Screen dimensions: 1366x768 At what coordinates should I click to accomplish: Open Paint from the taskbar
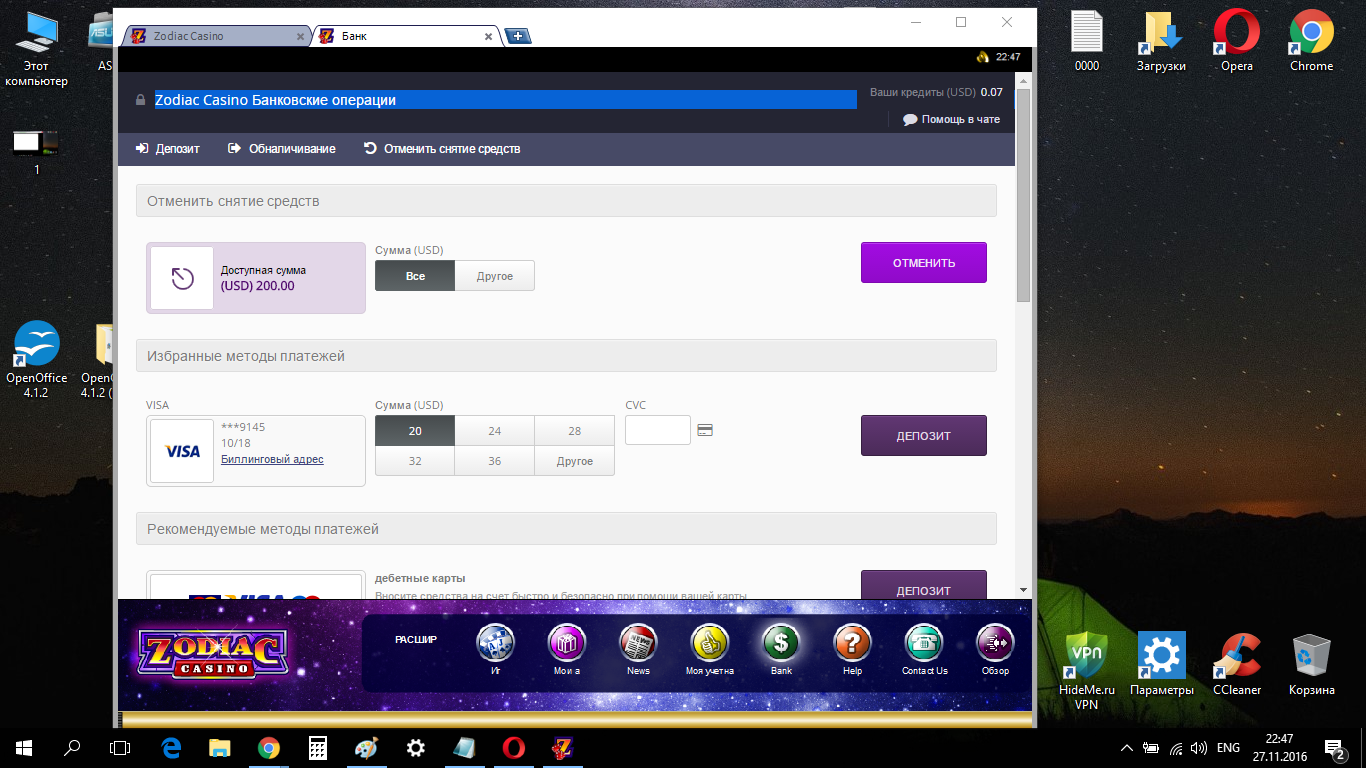(x=367, y=747)
